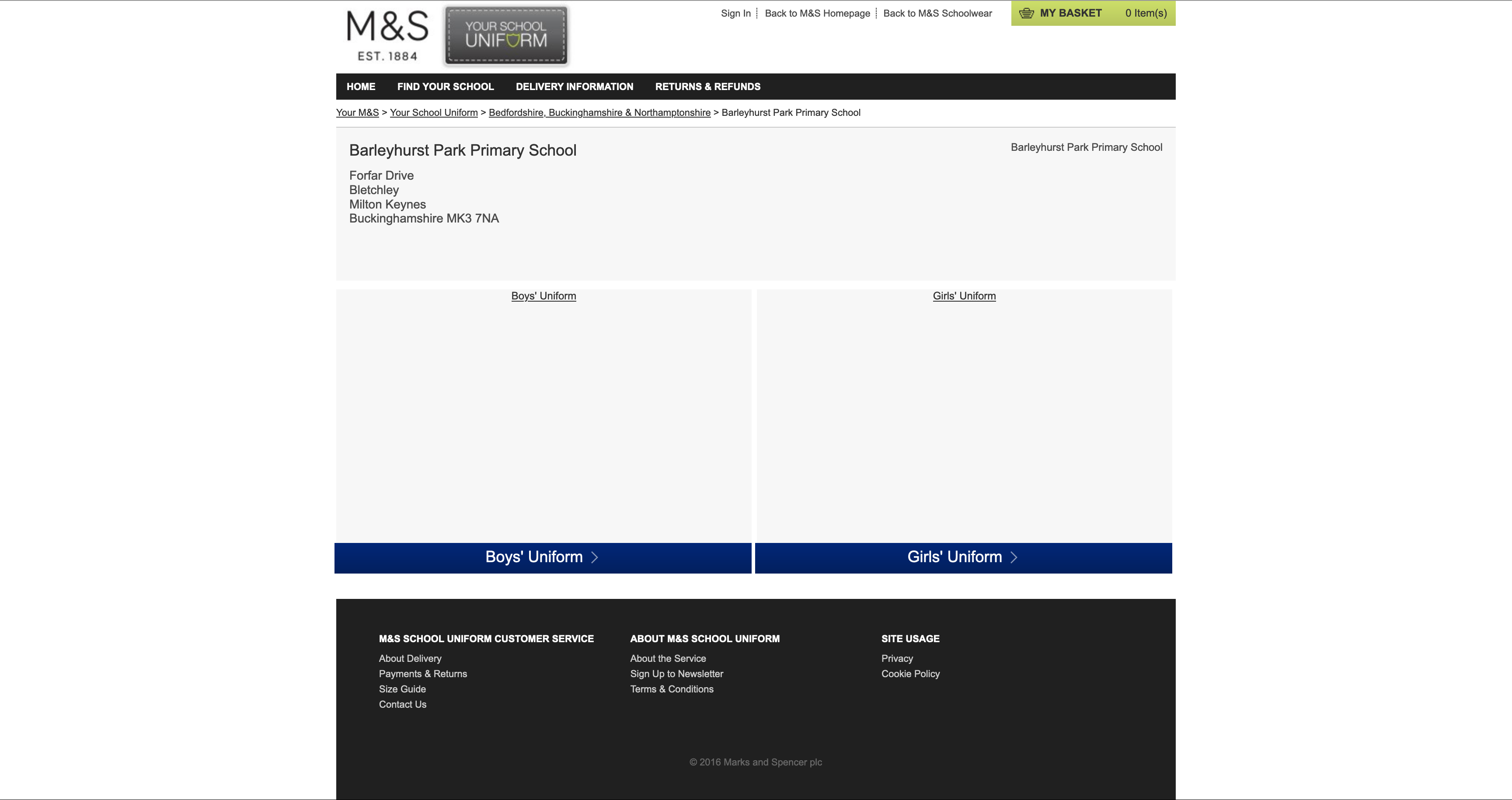This screenshot has width=1512, height=800.
Task: View the 0 Item(s) basket count
Action: click(x=1146, y=13)
